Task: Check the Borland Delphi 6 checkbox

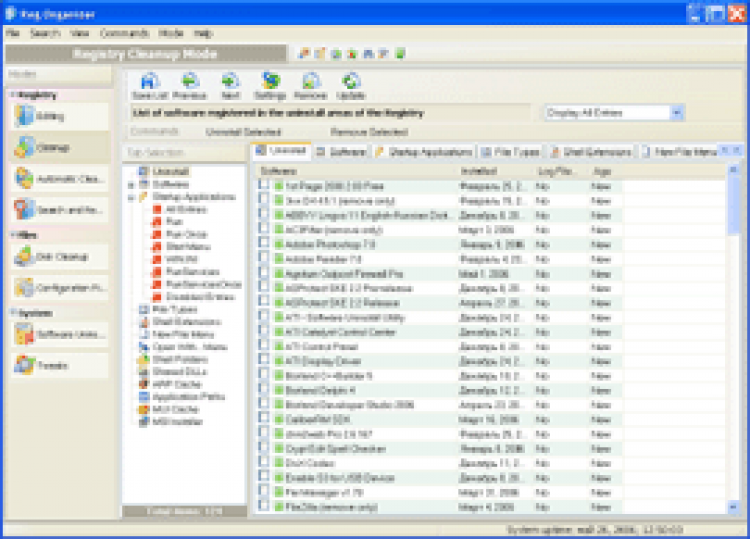Action: (264, 389)
